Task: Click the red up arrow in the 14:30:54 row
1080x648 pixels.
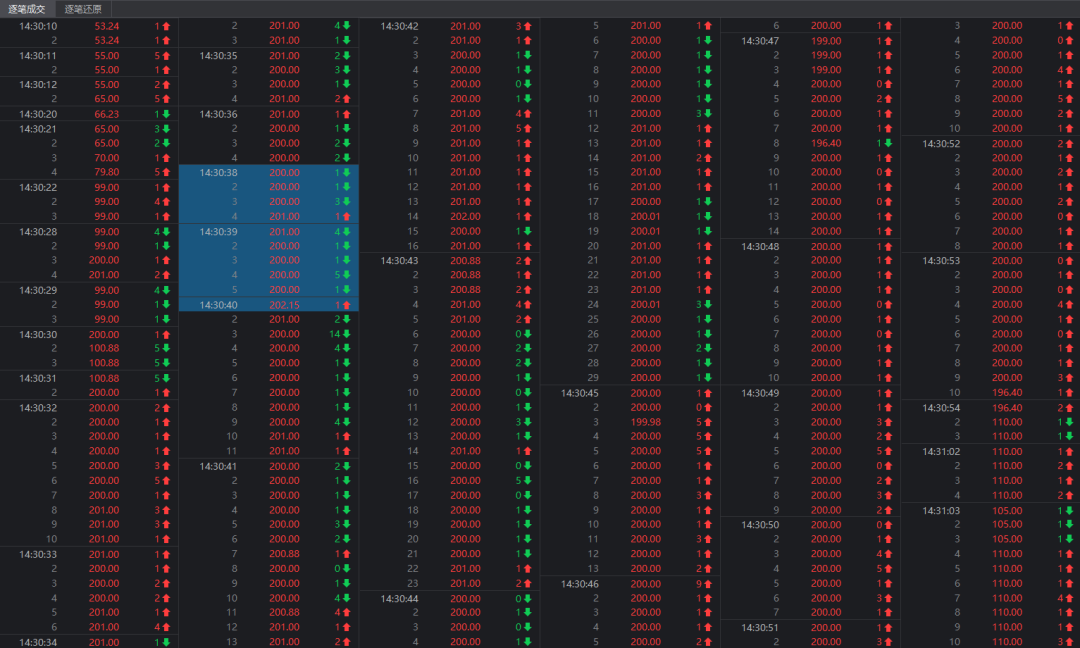Action: point(1069,408)
